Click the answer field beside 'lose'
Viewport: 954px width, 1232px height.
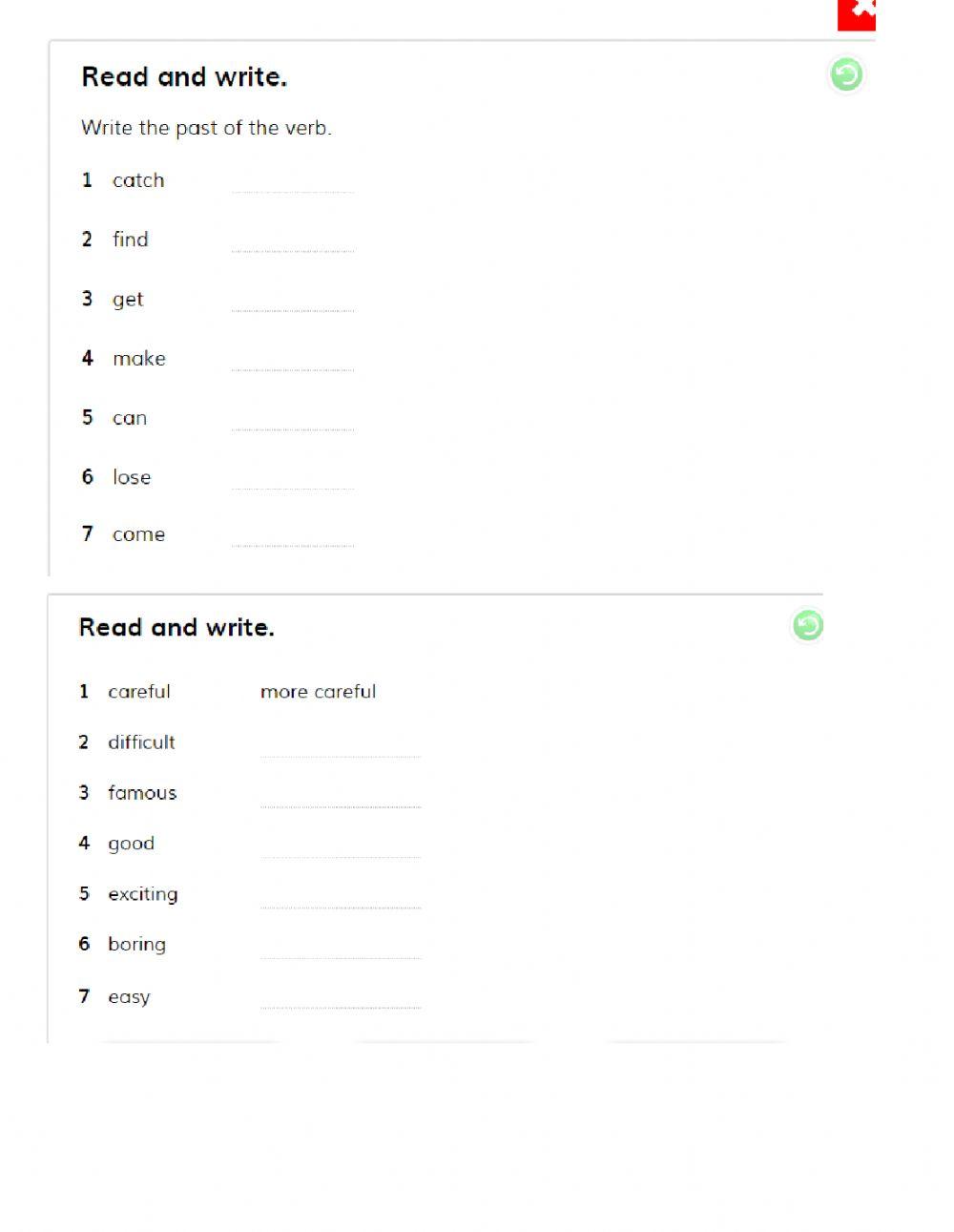point(292,479)
